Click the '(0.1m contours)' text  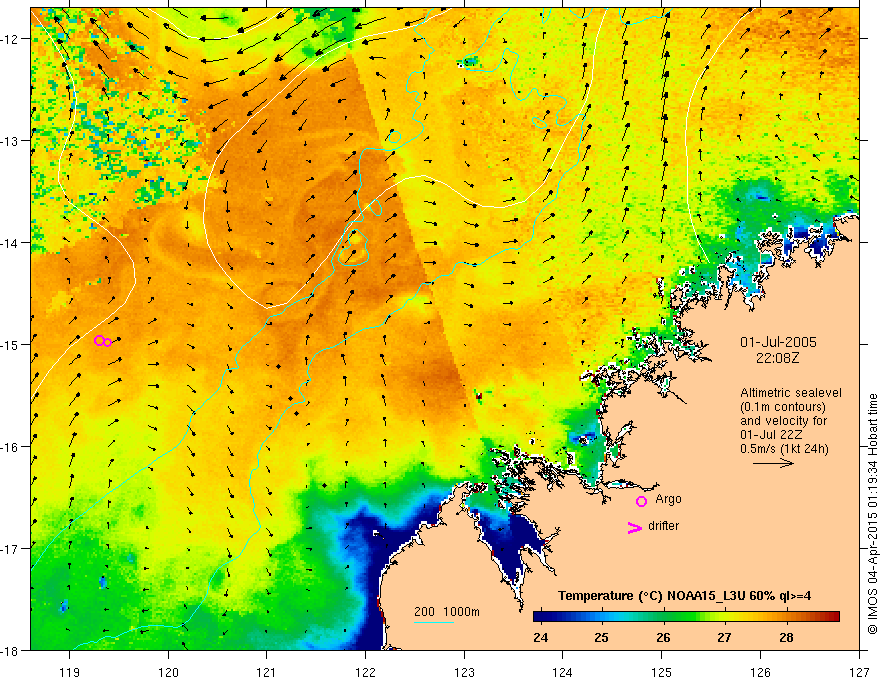pyautogui.click(x=783, y=407)
